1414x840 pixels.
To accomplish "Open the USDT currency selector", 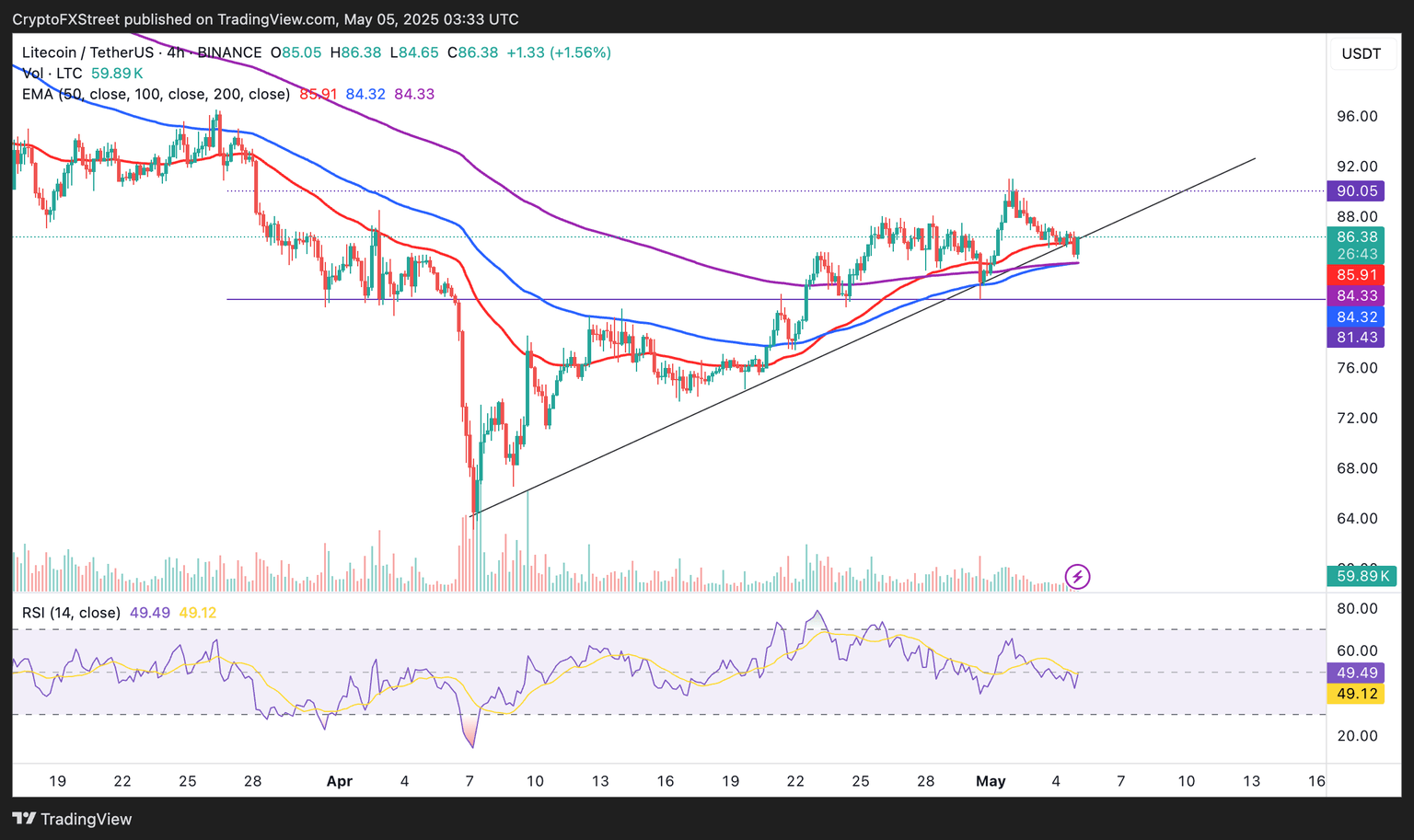I will click(x=1361, y=53).
